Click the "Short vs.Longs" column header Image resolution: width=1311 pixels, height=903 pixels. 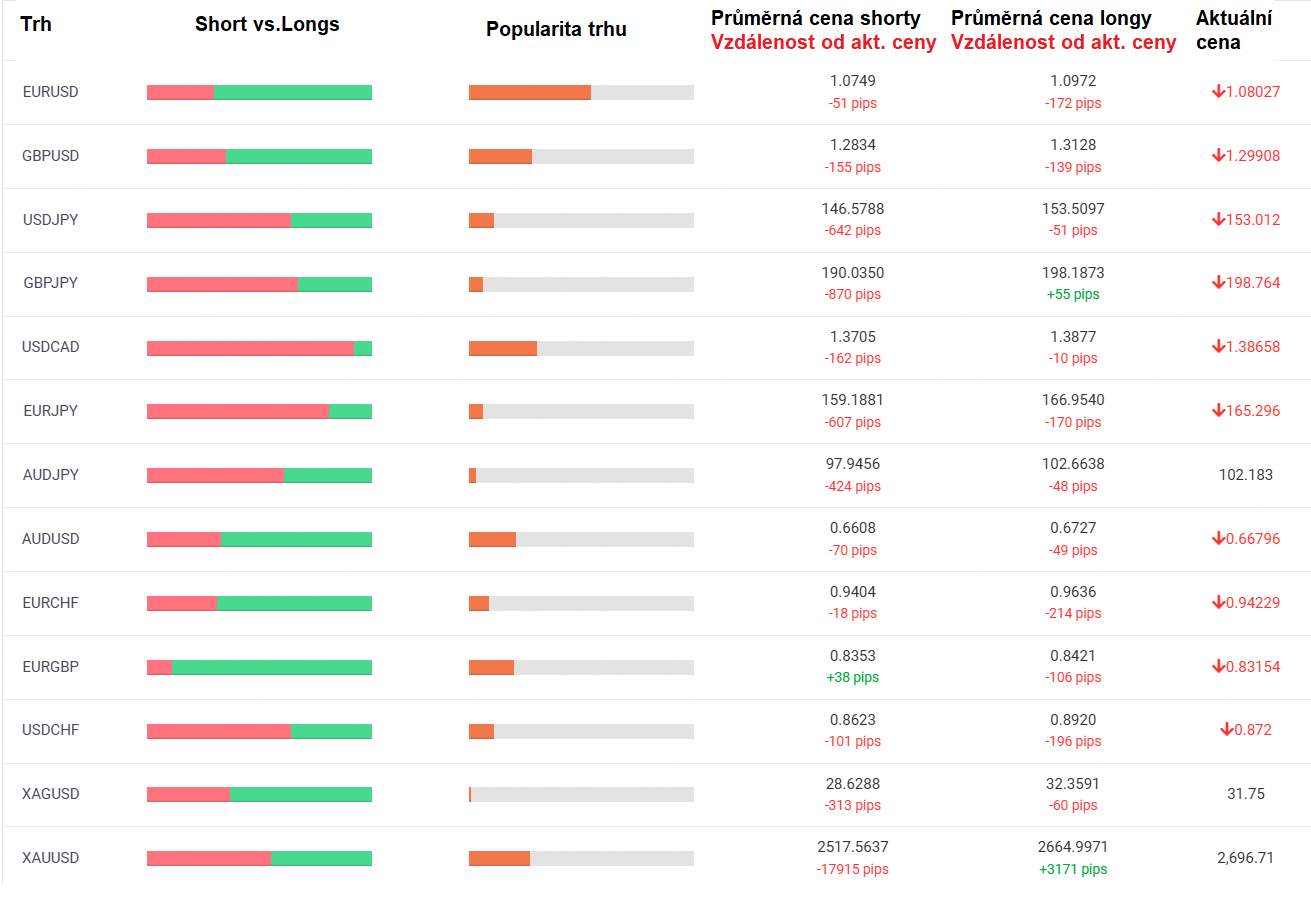pyautogui.click(x=267, y=25)
